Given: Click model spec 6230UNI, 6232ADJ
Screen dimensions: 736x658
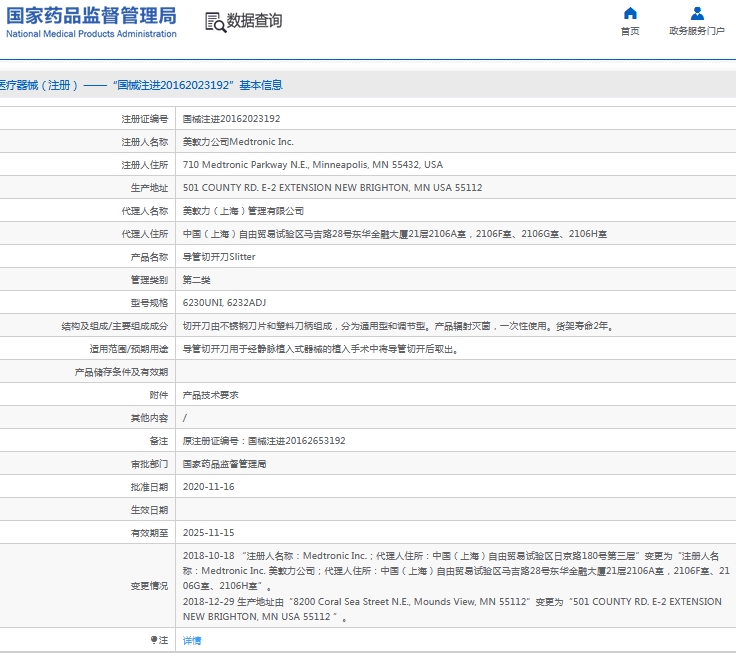Looking at the screenshot, I should coord(224,303).
